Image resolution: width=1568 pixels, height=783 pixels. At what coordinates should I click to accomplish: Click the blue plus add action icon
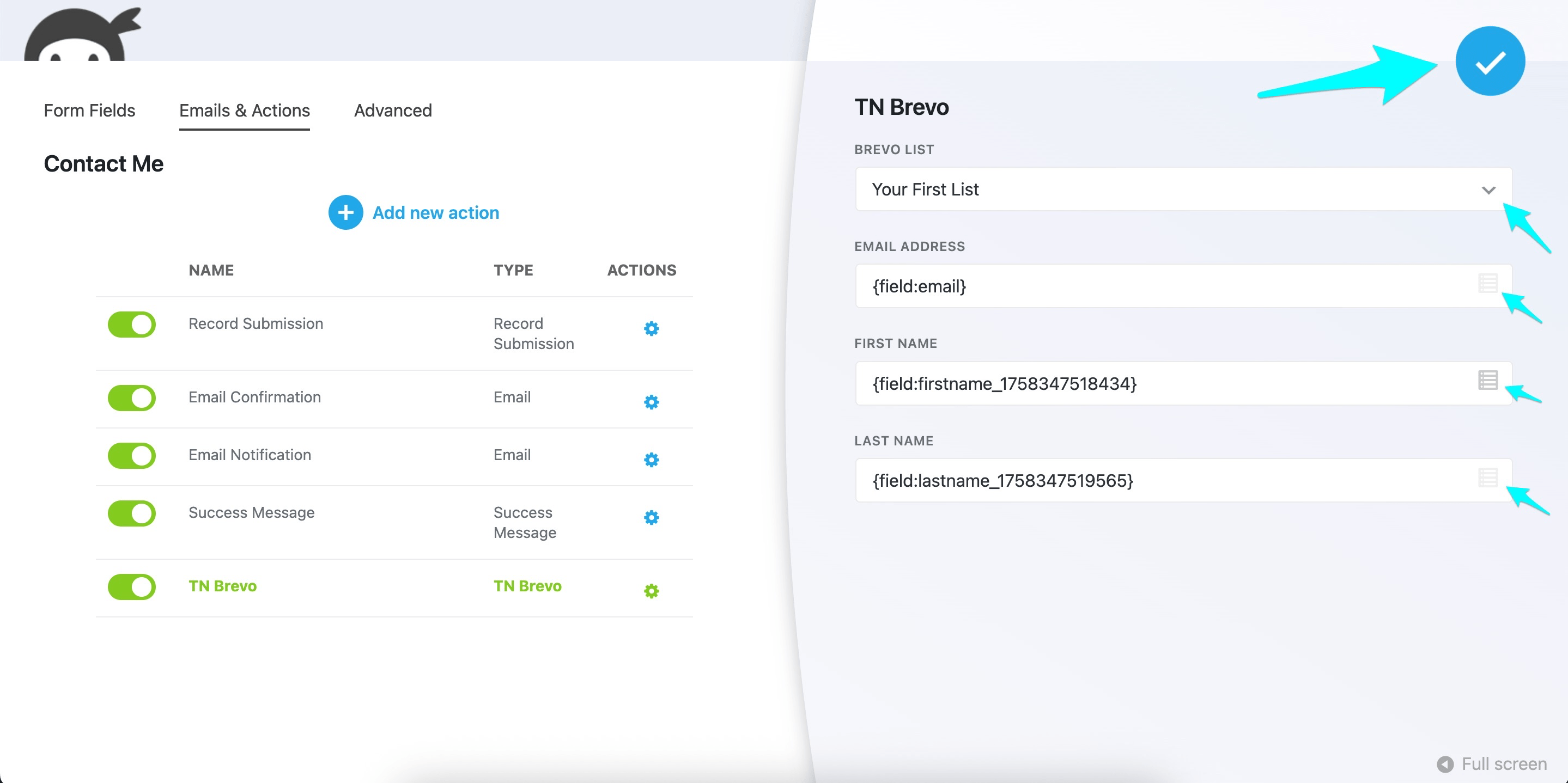tap(346, 212)
